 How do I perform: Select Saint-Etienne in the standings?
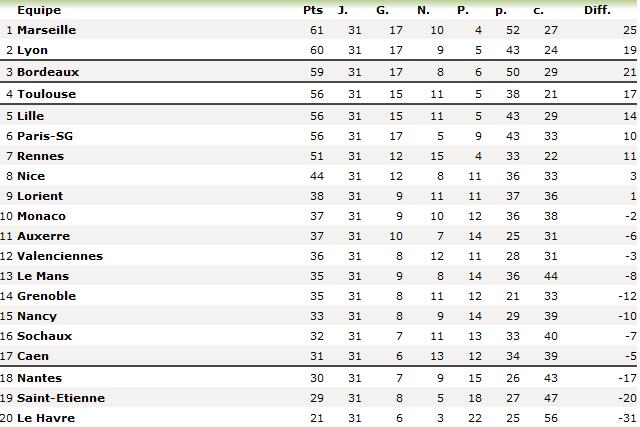(x=61, y=398)
